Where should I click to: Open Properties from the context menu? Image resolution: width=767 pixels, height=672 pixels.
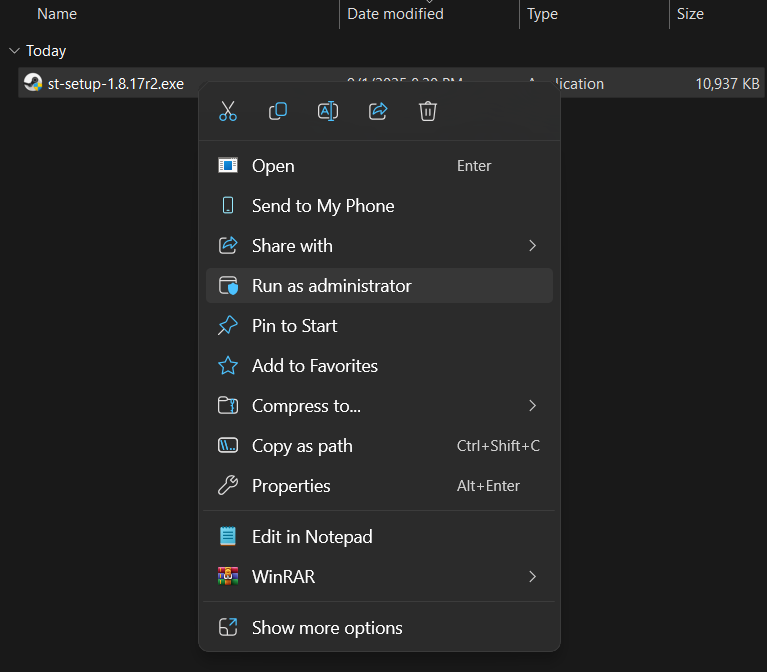379,486
